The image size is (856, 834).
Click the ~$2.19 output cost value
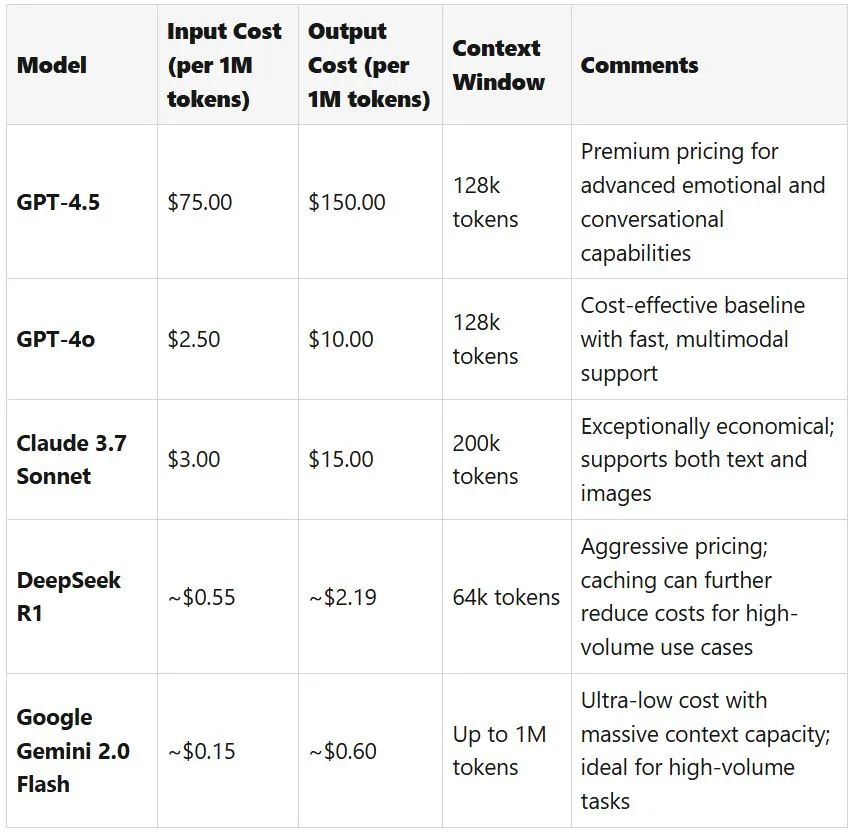tap(343, 597)
